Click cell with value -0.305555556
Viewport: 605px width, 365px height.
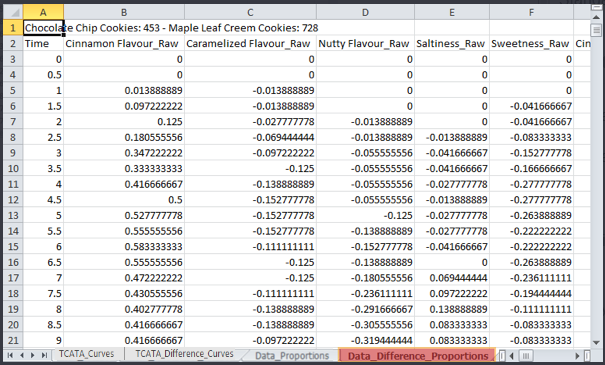click(365, 325)
